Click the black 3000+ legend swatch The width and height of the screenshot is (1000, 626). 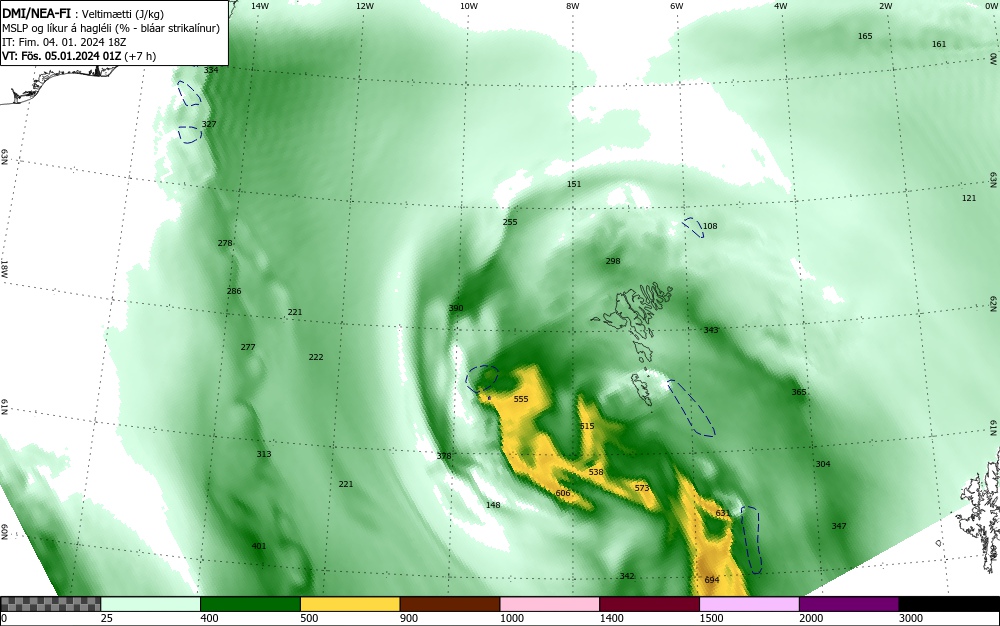click(x=949, y=604)
